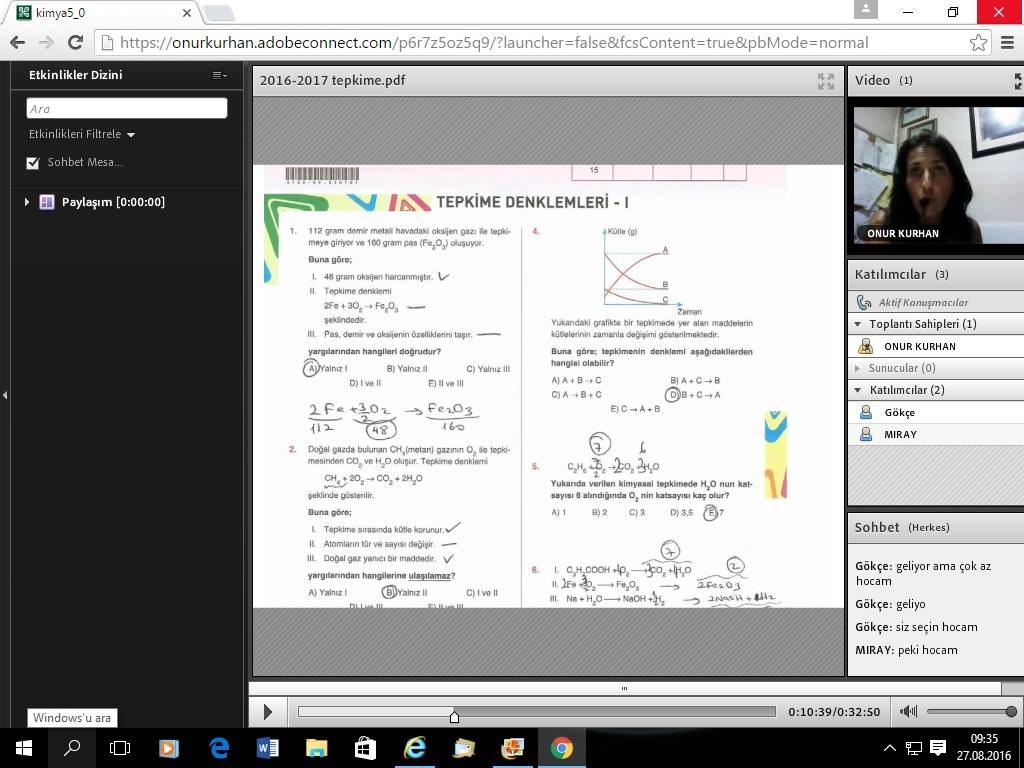Open File Explorer from the taskbar
The height and width of the screenshot is (768, 1024).
pyautogui.click(x=317, y=748)
